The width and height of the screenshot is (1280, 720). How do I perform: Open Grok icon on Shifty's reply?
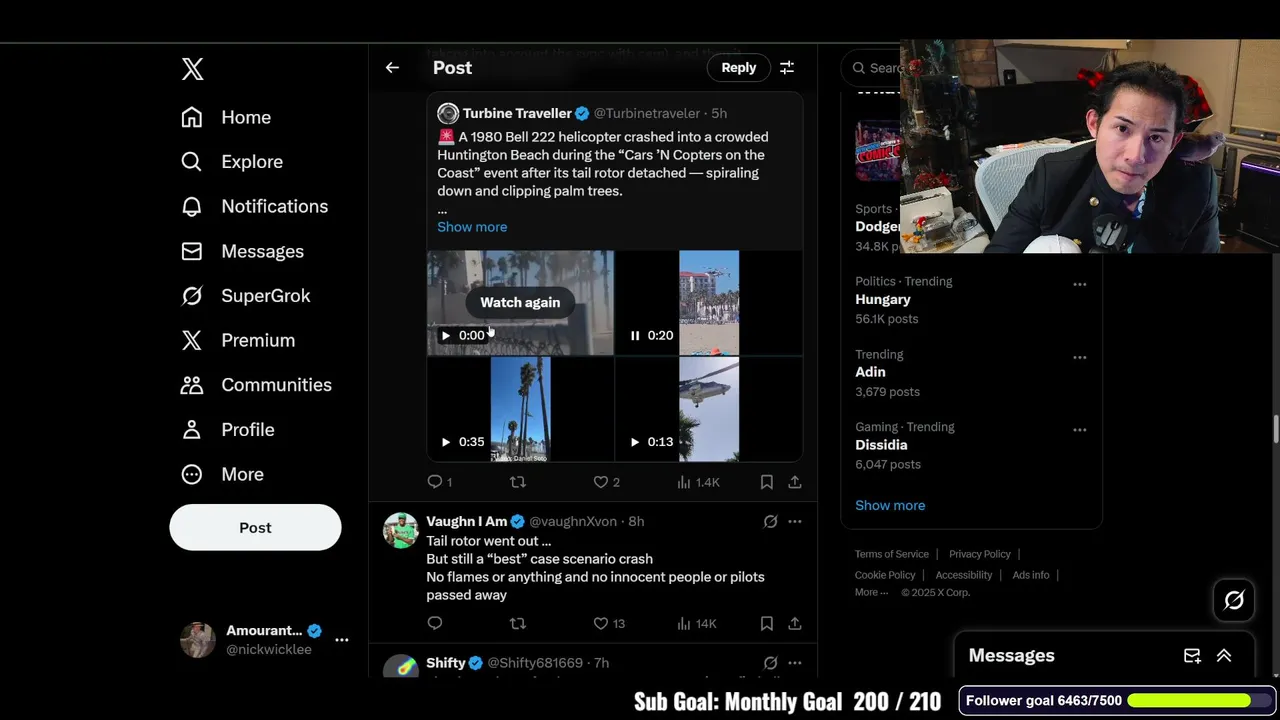tap(770, 663)
